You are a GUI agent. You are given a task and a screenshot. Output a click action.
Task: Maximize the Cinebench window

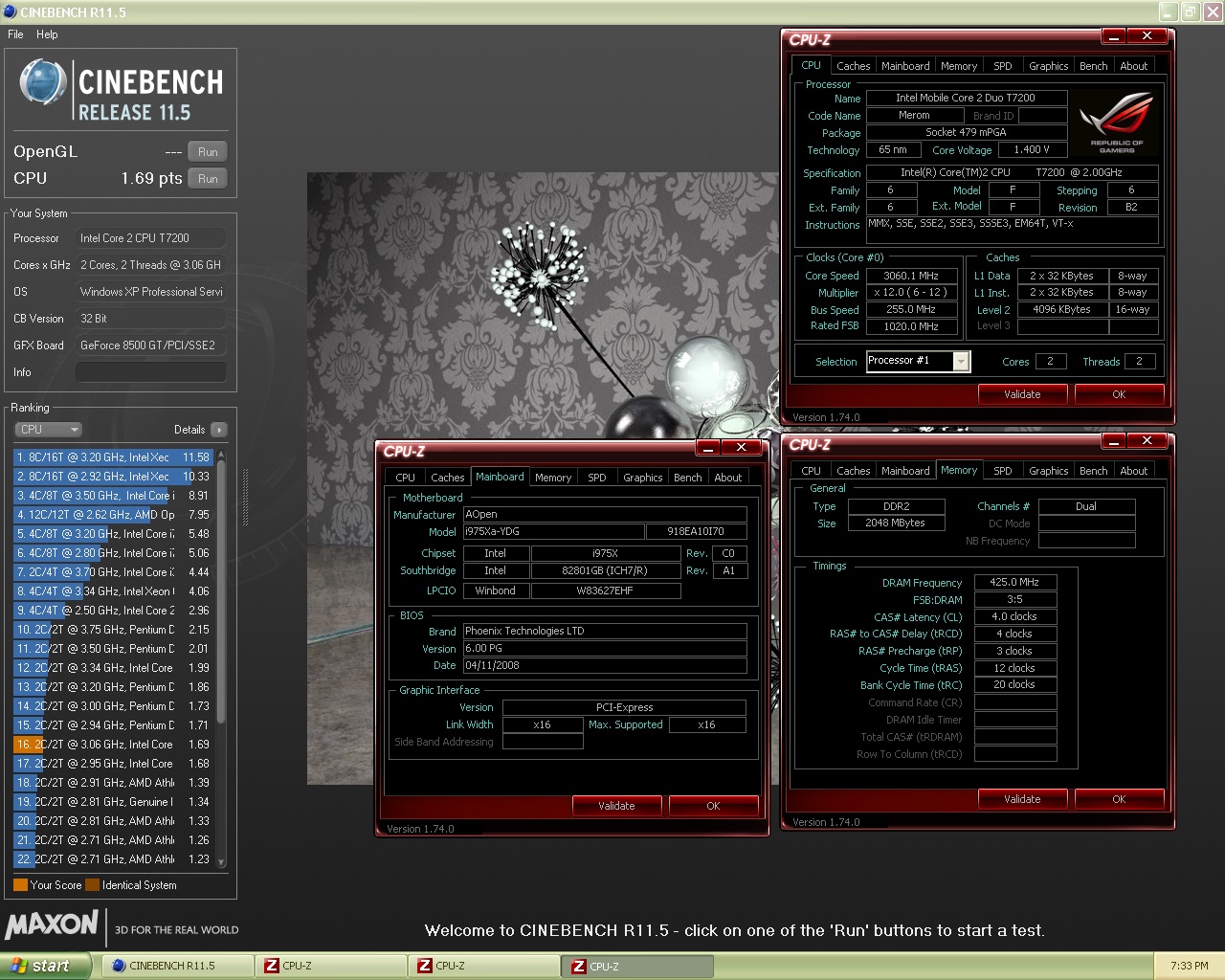tap(1190, 11)
